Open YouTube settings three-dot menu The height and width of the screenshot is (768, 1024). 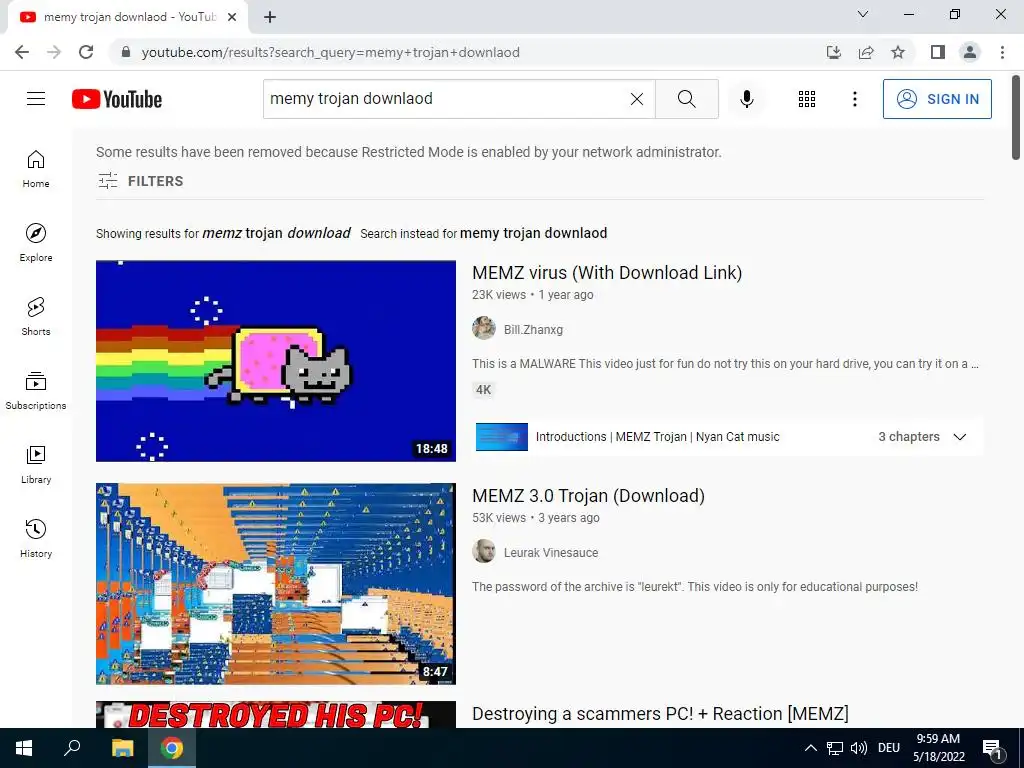coord(854,99)
